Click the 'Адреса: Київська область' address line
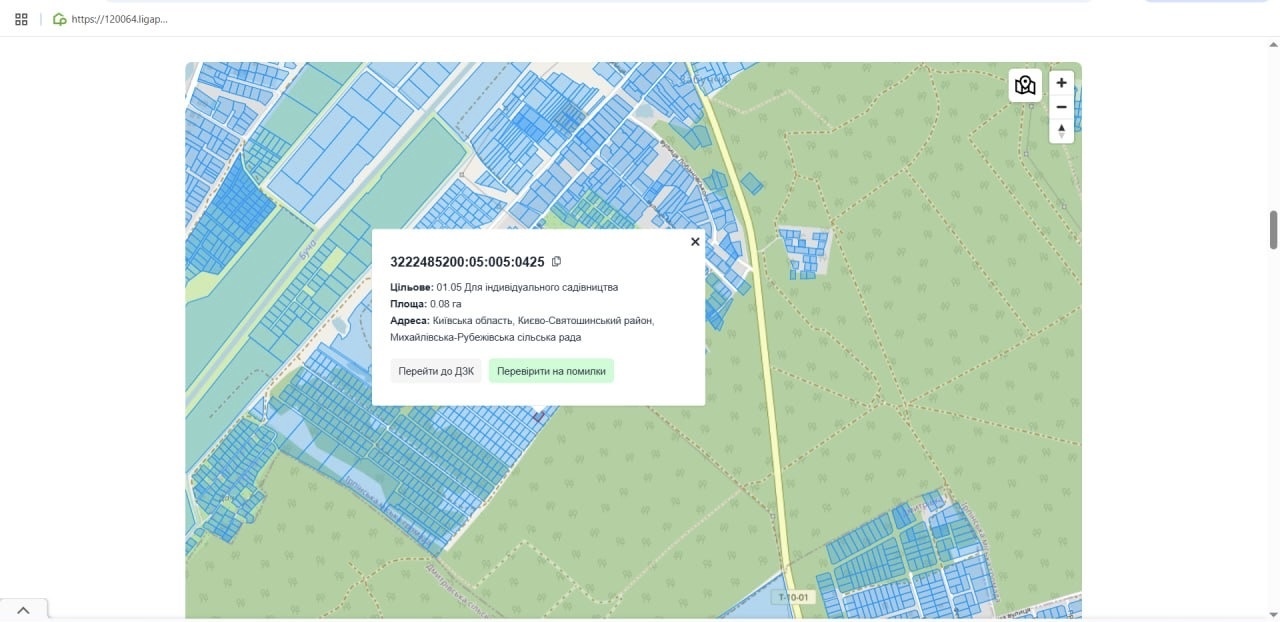 pyautogui.click(x=521, y=321)
